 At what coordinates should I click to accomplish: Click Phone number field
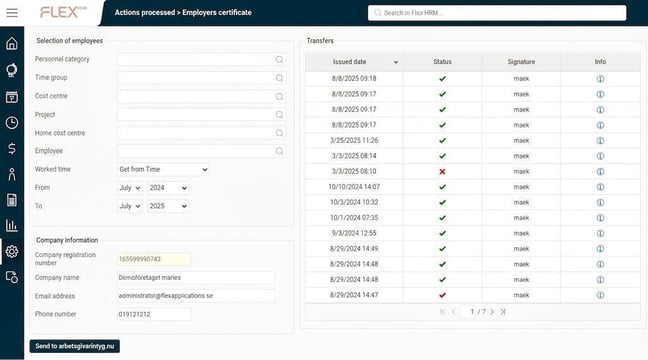154,315
